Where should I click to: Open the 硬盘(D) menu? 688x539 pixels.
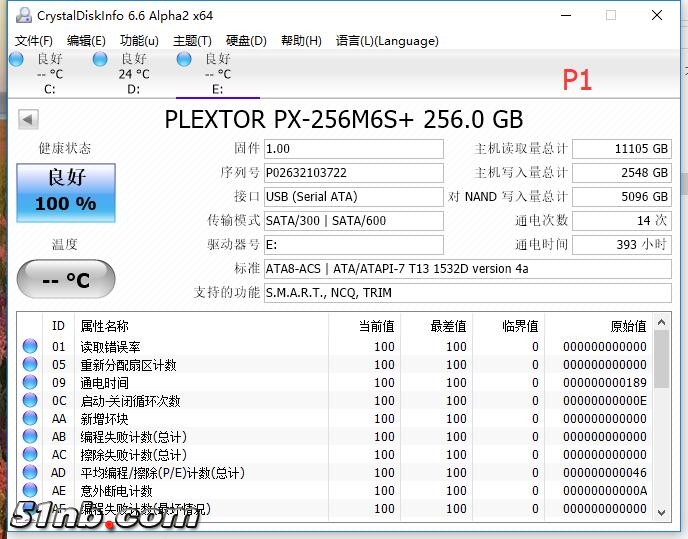[x=246, y=41]
